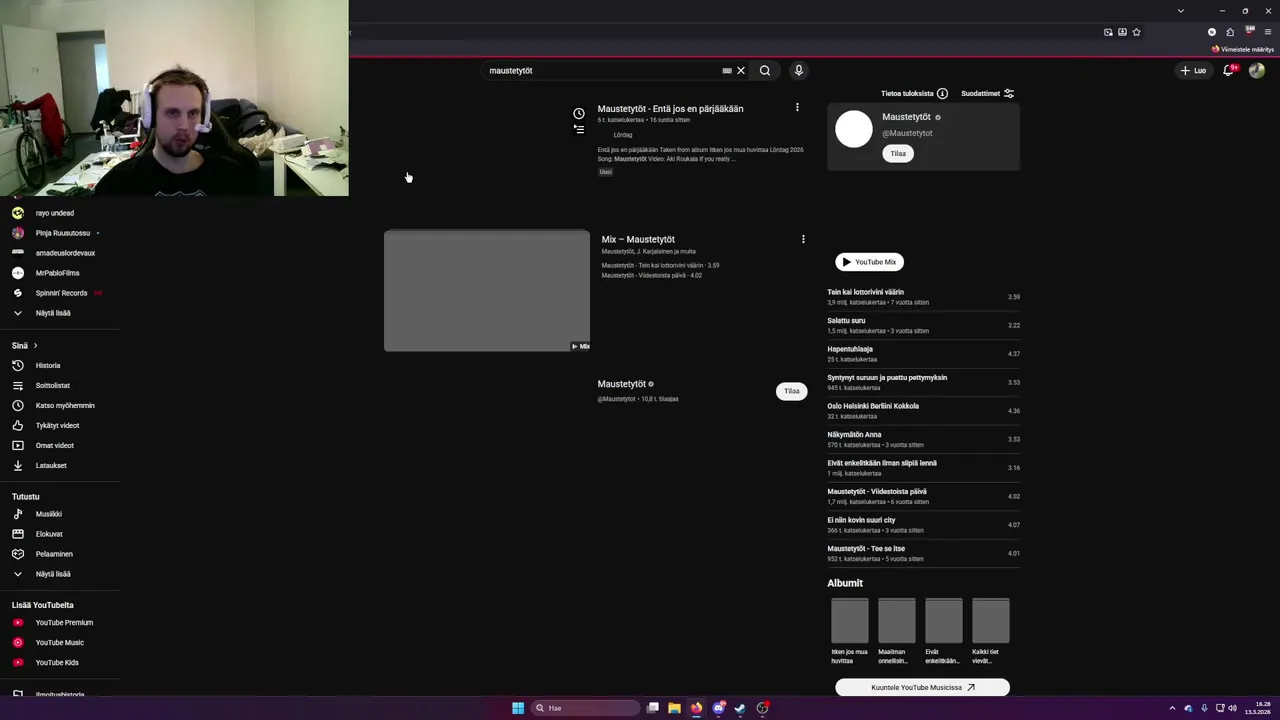Click the Luo create button
This screenshot has width=1280, height=720.
pos(1193,70)
